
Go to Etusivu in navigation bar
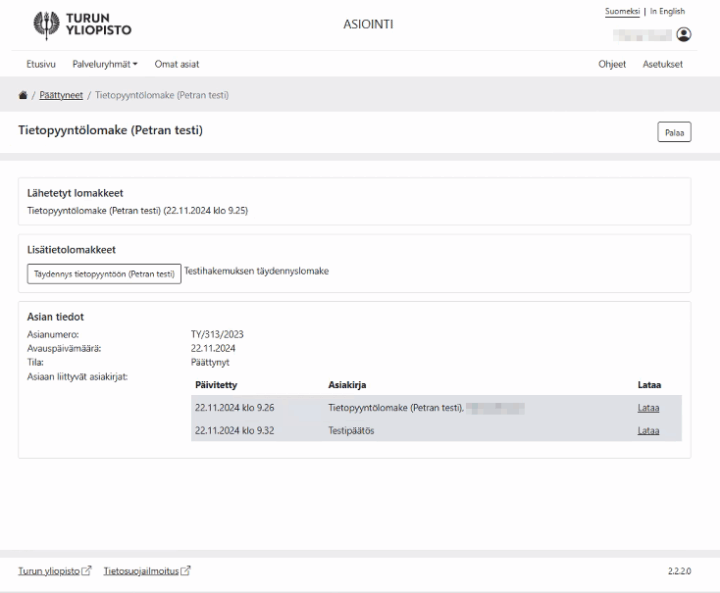tap(41, 64)
